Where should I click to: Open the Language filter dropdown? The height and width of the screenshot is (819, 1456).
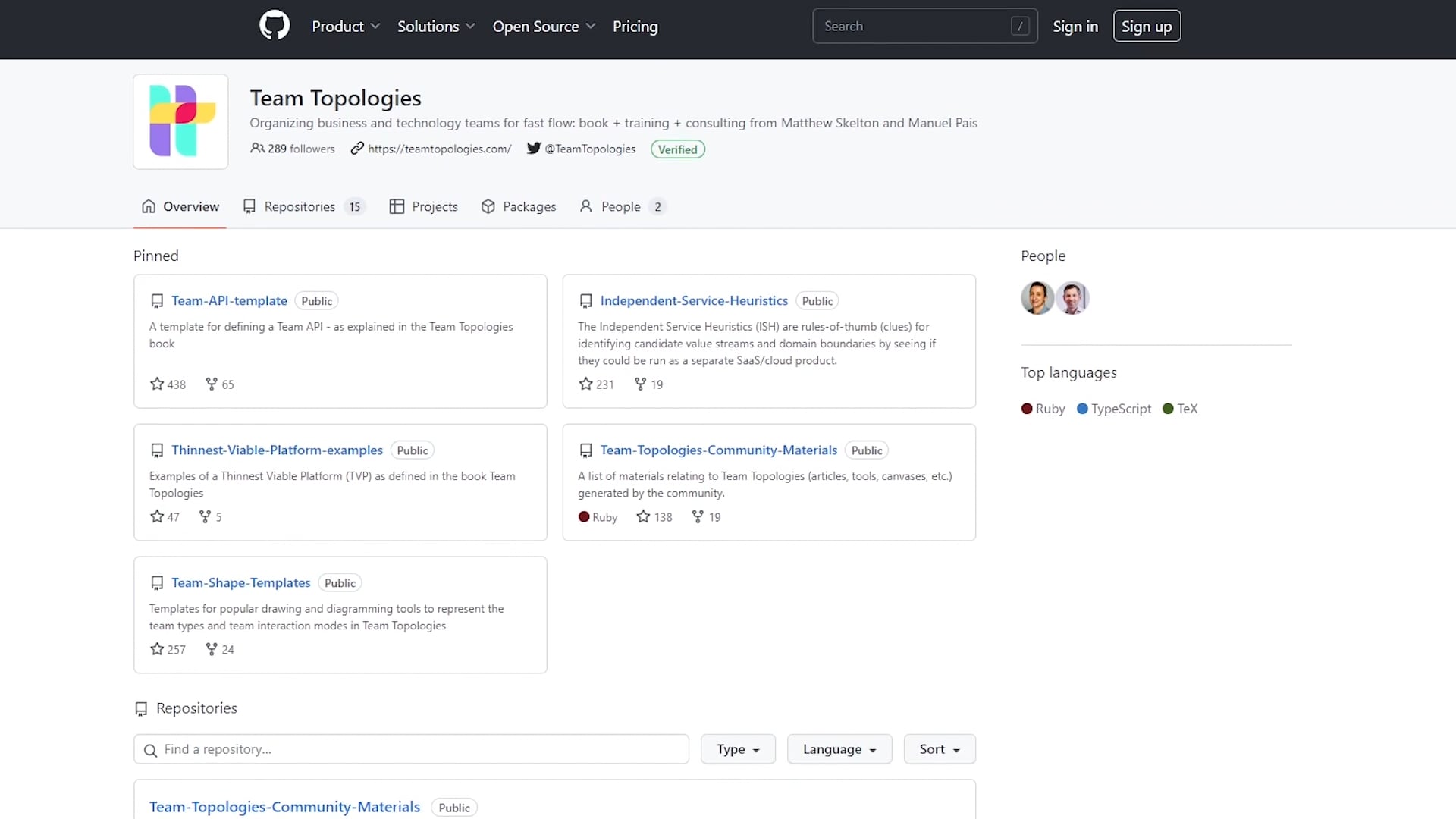point(839,749)
